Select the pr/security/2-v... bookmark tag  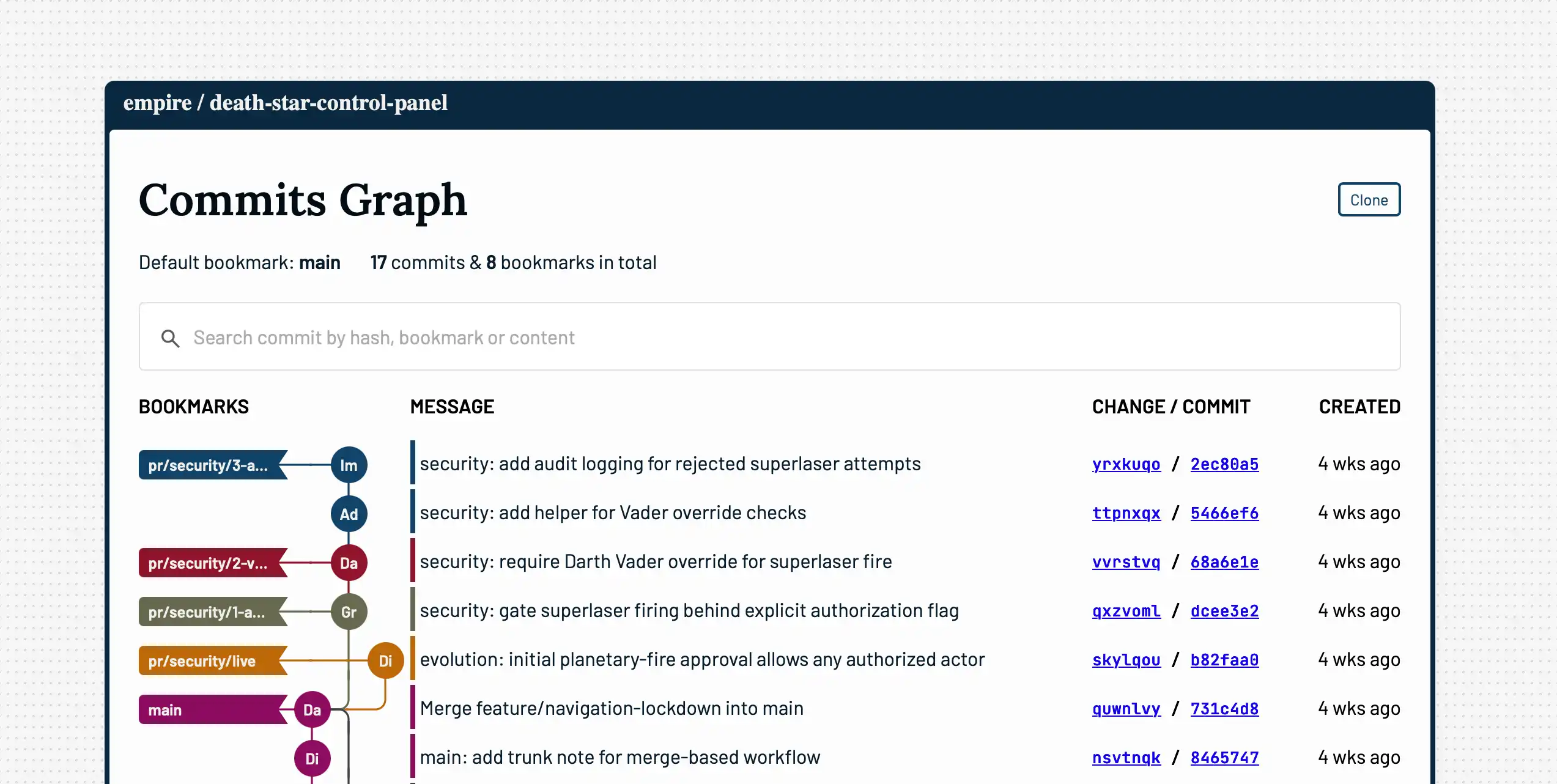(x=209, y=563)
